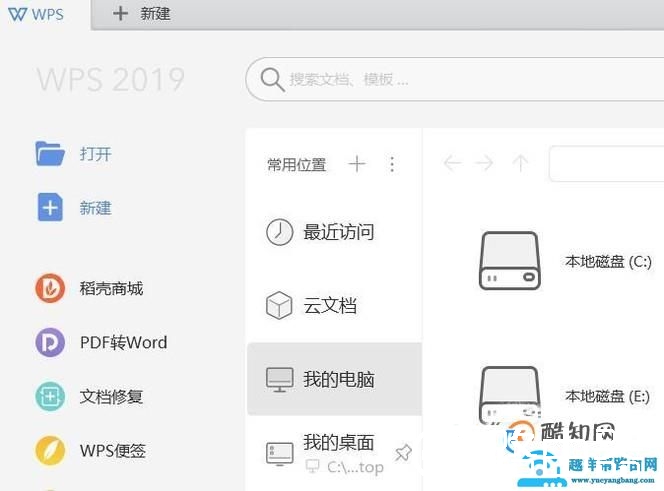Focus the 搜索文档、模板 search field
This screenshot has width=664, height=491.
[455, 79]
